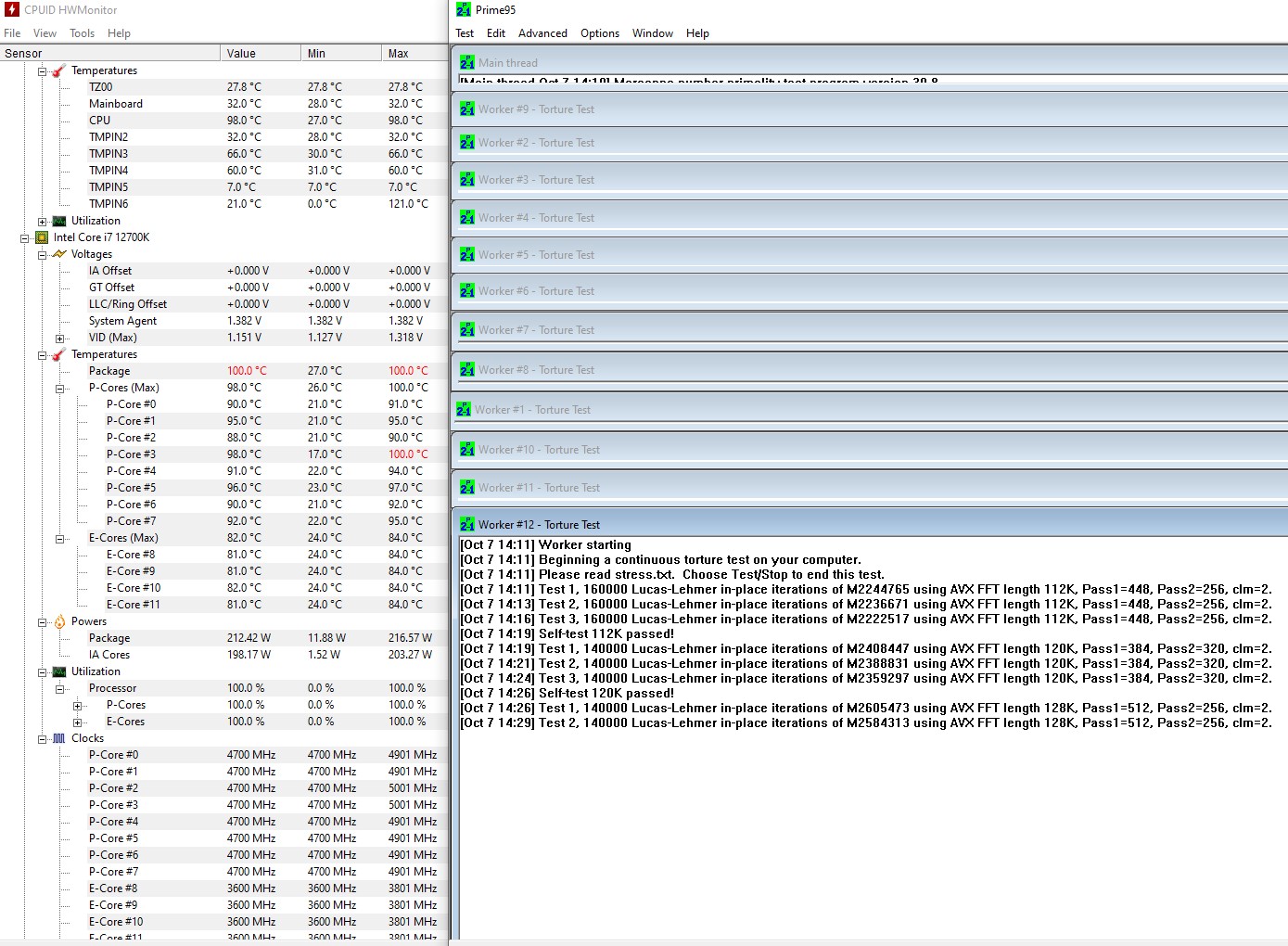Open the Prime95 Help menu
Screen dimensions: 1288x946
tap(697, 33)
